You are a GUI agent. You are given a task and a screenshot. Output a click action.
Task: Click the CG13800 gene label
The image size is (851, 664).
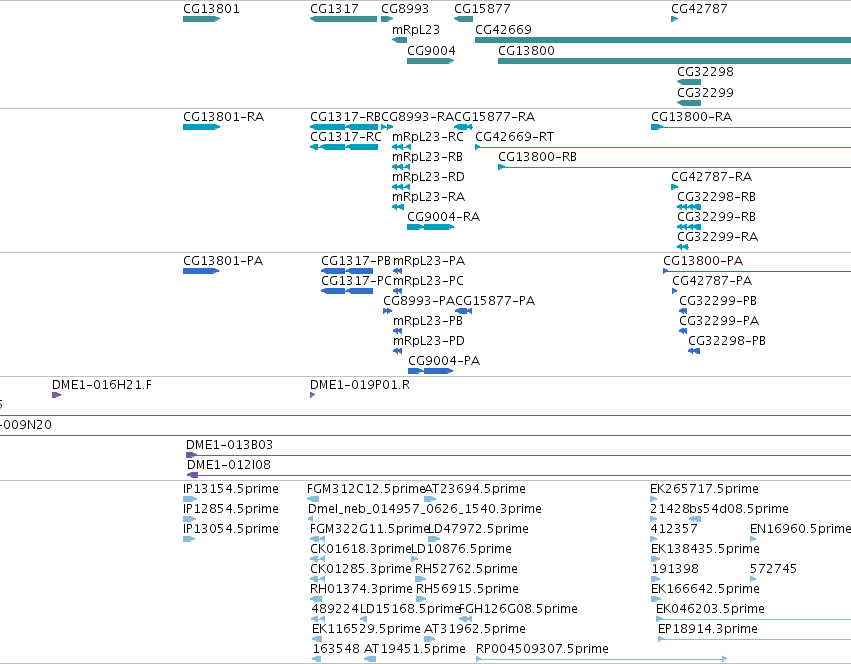(x=526, y=51)
